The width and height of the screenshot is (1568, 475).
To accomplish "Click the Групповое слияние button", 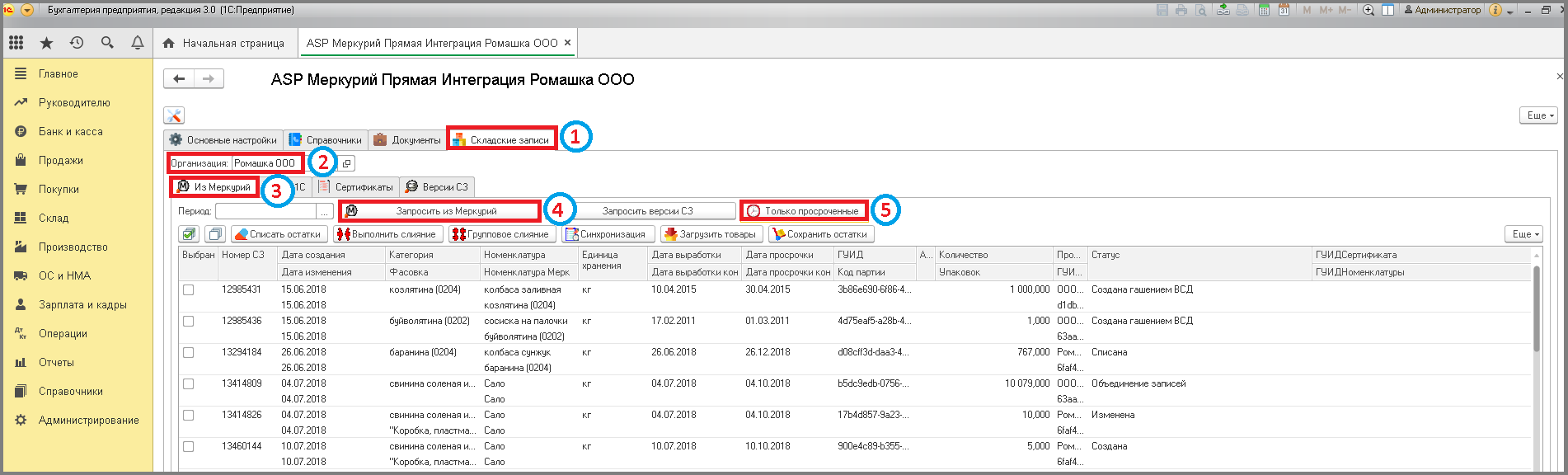I will click(501, 234).
